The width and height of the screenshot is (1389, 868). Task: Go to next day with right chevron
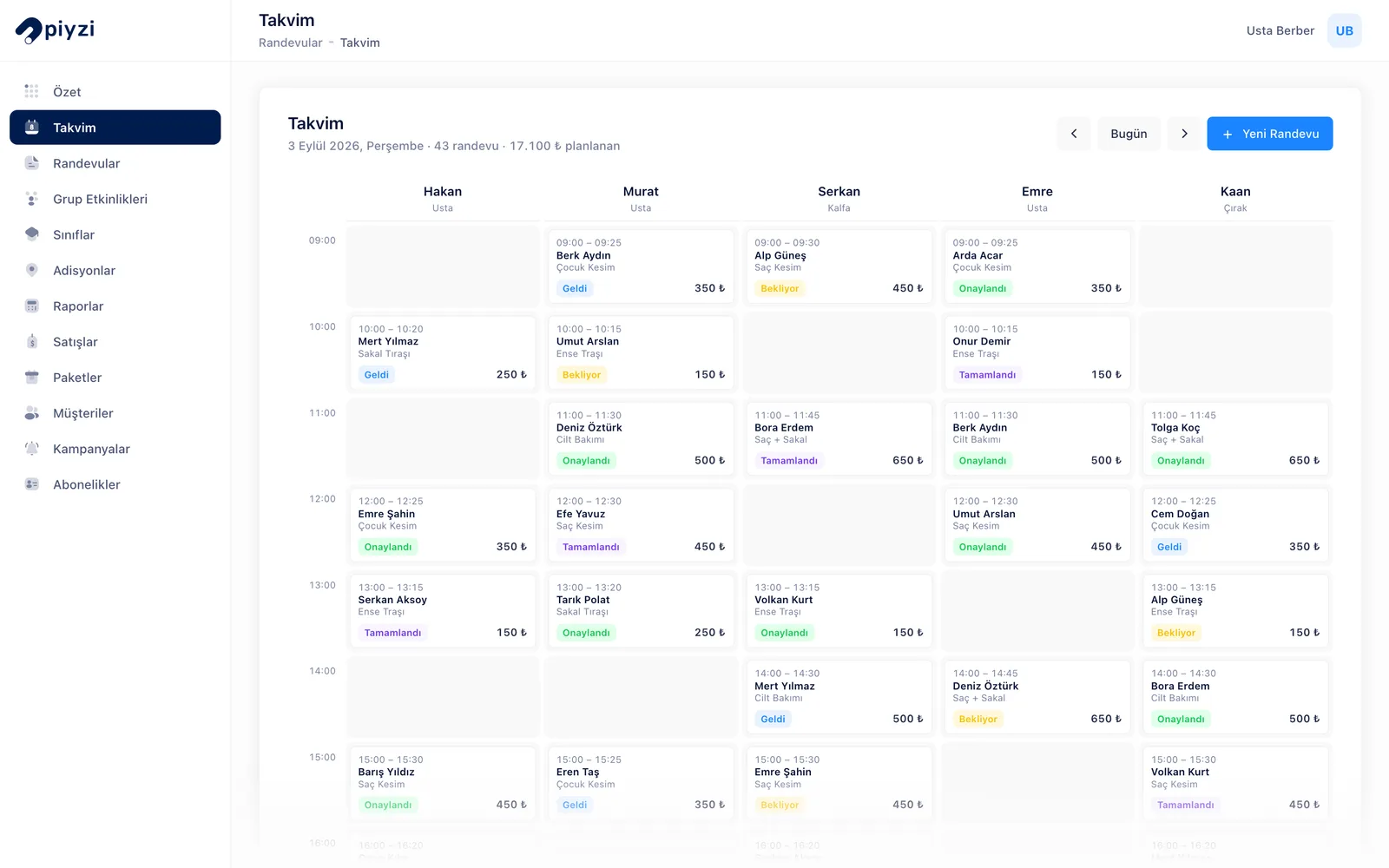[x=1184, y=134]
